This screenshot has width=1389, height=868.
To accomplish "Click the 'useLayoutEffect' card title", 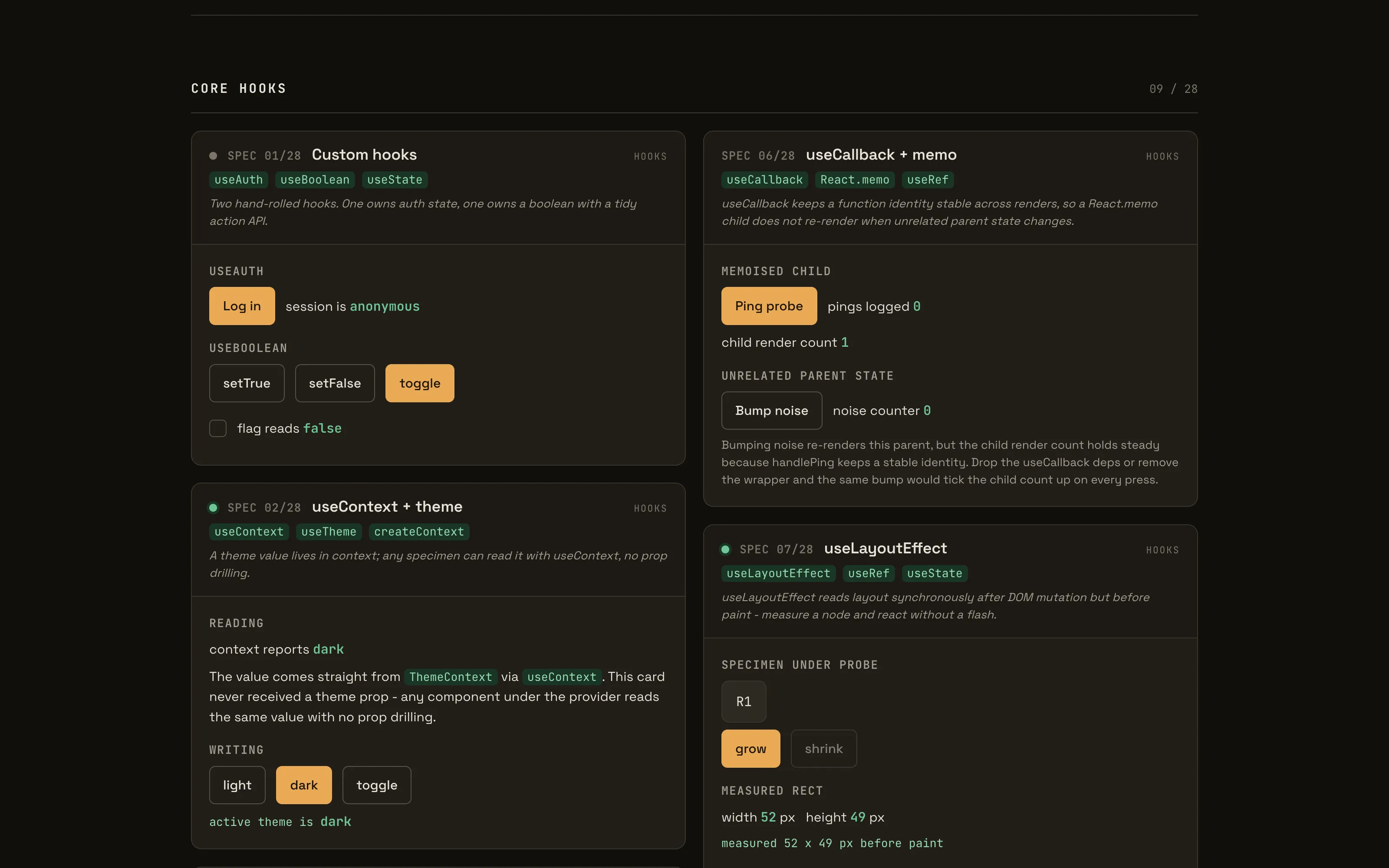I will tap(885, 549).
